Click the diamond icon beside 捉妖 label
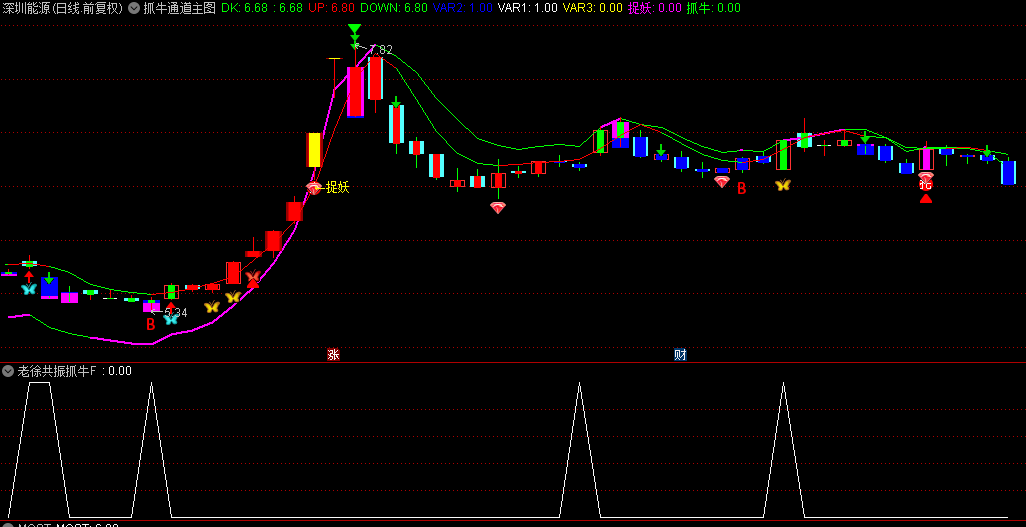1026x527 pixels. 314,187
